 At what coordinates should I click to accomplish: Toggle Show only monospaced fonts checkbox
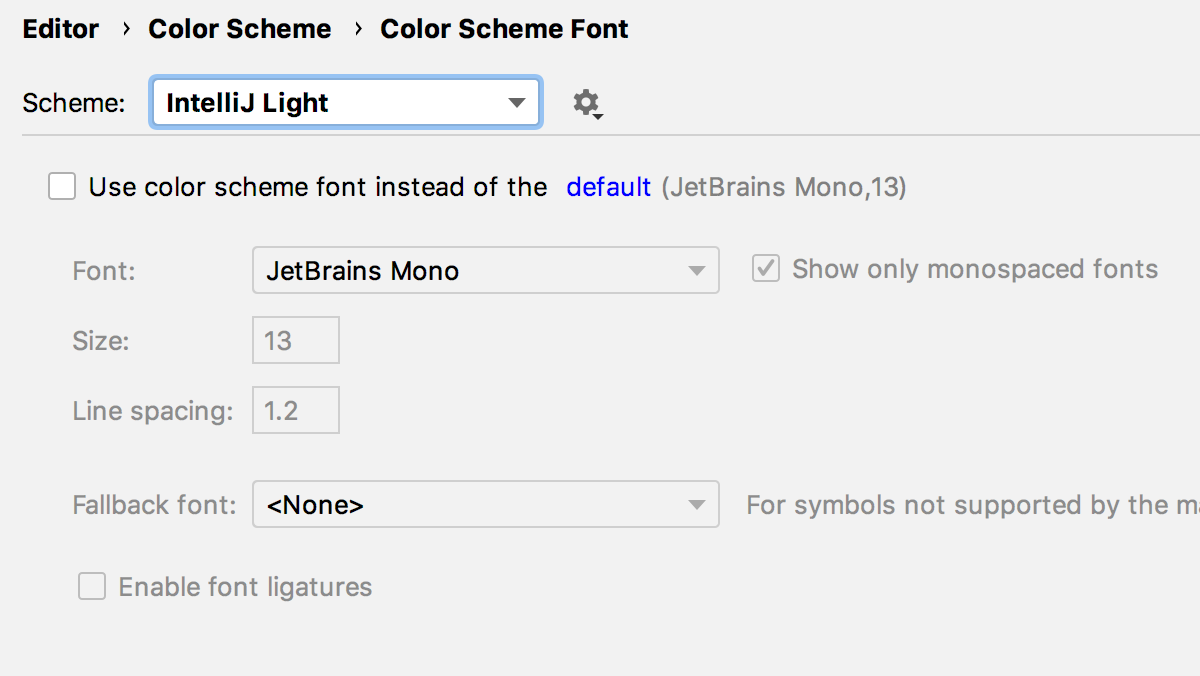click(766, 269)
